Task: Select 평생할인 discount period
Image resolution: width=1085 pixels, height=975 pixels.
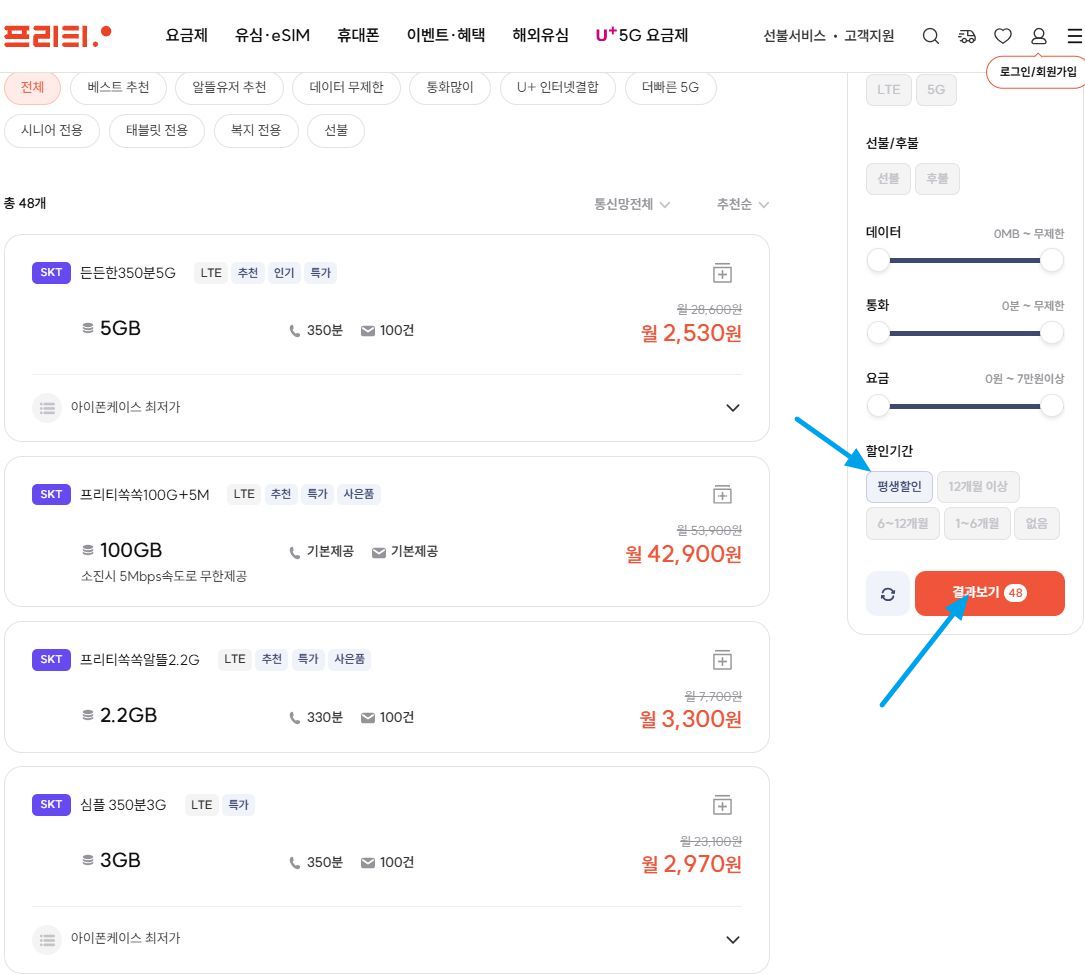Action: (900, 486)
